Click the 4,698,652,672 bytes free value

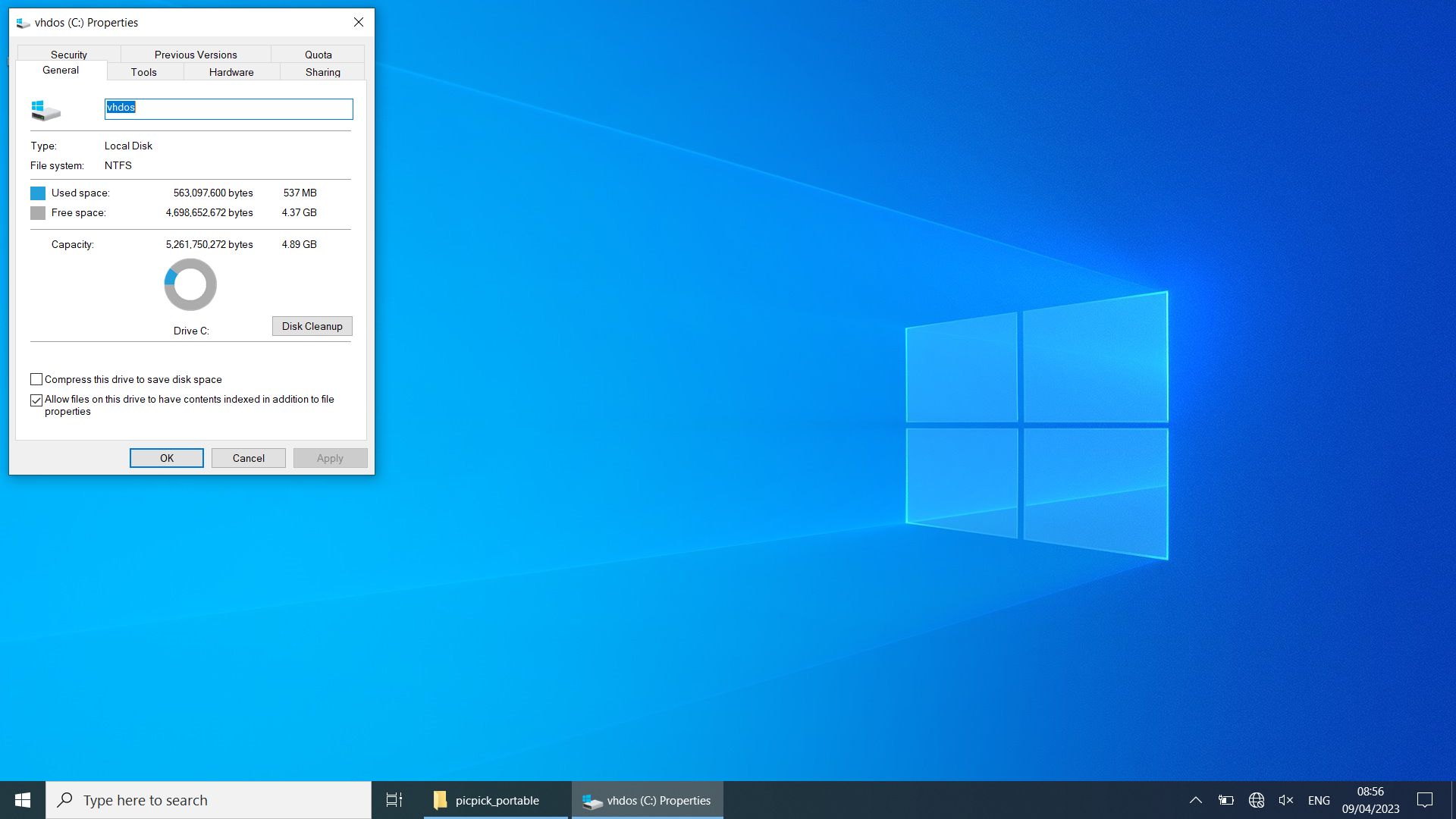[x=209, y=212]
